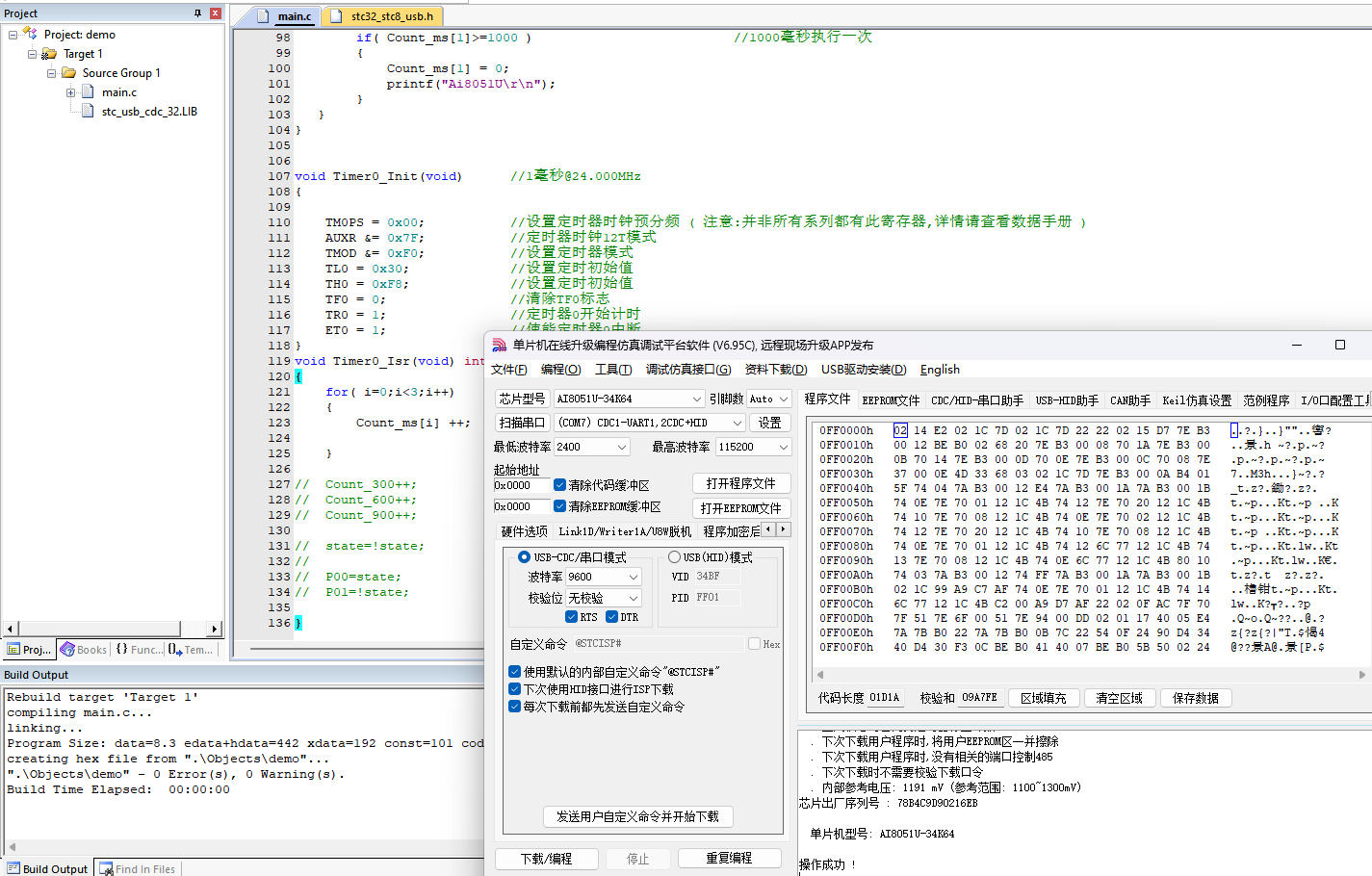This screenshot has width=1372, height=876.
Task: Open the Templates tab icon
Action: pyautogui.click(x=175, y=650)
